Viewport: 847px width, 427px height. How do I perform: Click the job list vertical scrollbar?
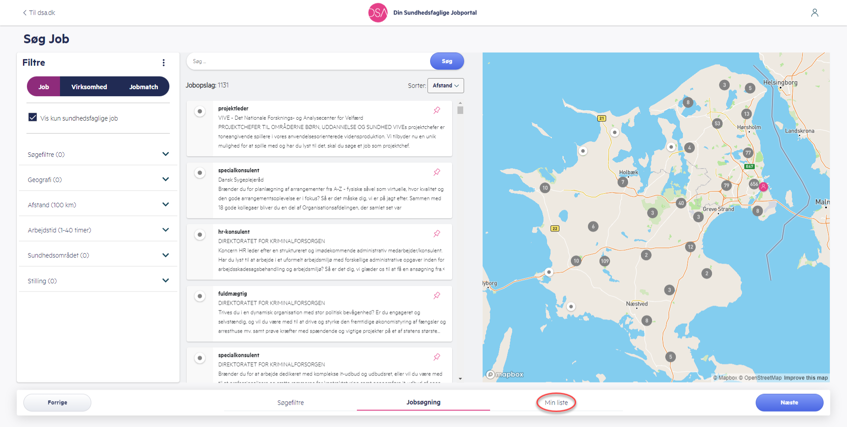(460, 240)
